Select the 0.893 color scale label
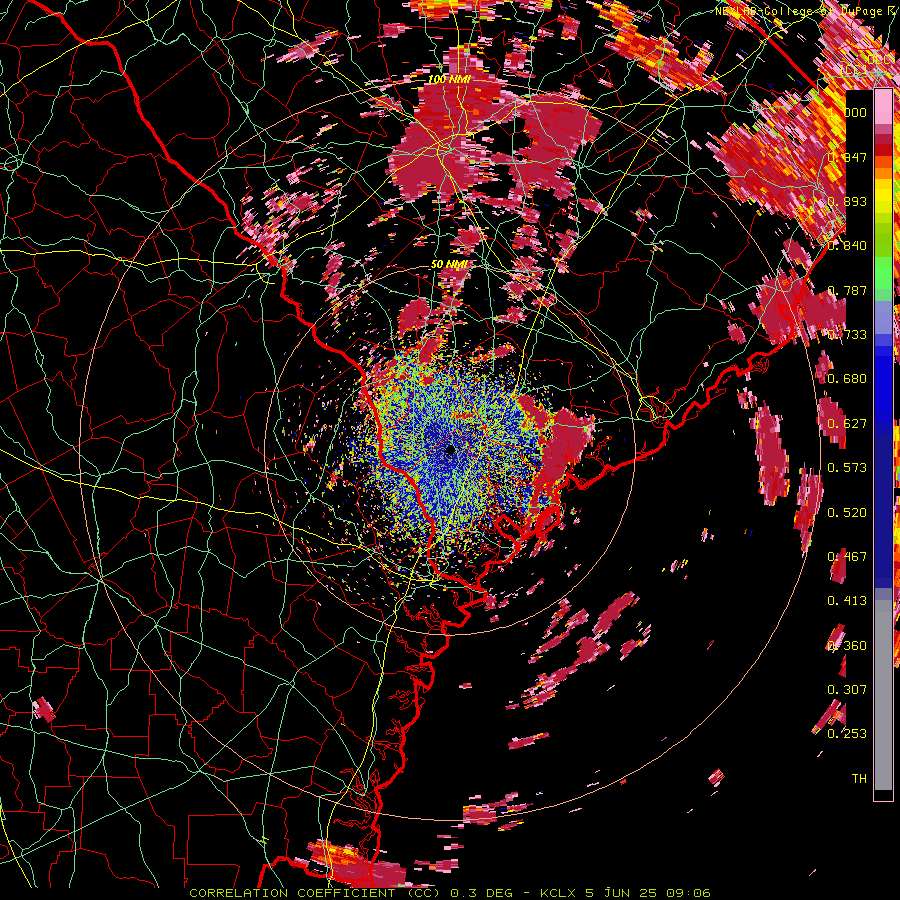This screenshot has width=900, height=900. coord(847,201)
